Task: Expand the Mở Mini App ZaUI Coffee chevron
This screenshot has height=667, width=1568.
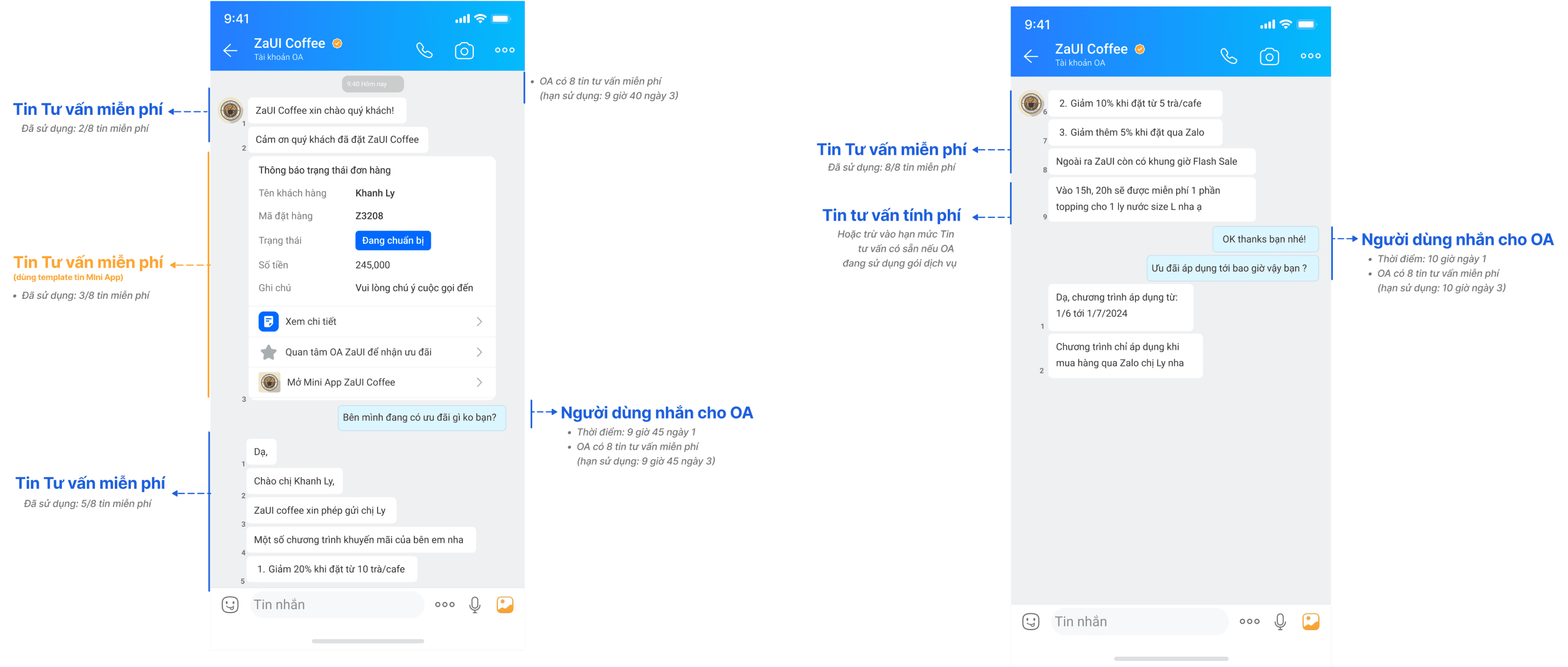Action: 480,382
